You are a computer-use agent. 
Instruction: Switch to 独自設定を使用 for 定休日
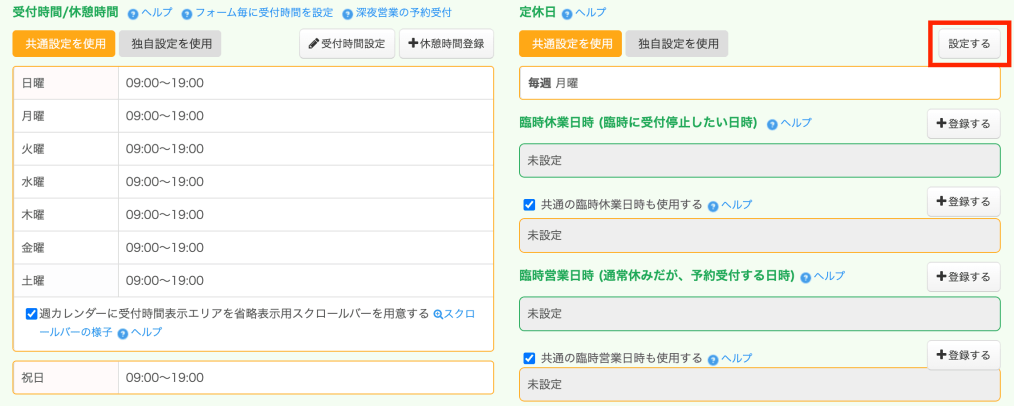677,44
